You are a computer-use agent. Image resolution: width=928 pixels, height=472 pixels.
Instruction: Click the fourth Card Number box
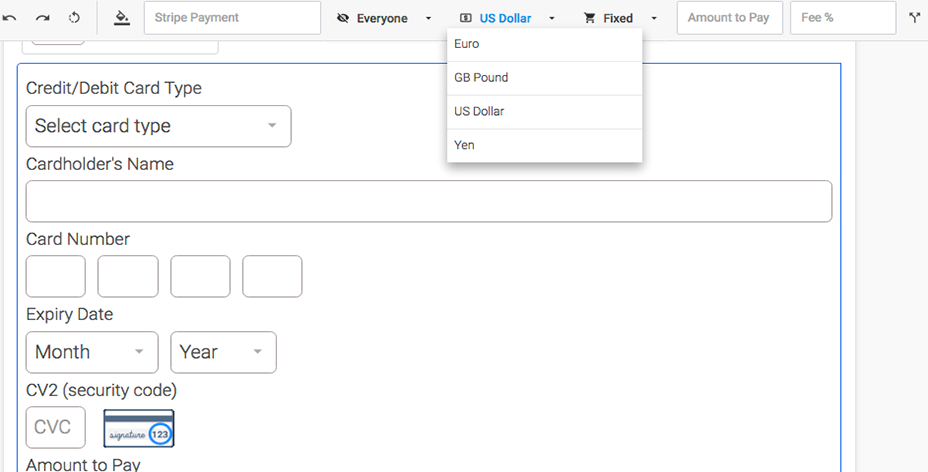pos(272,276)
